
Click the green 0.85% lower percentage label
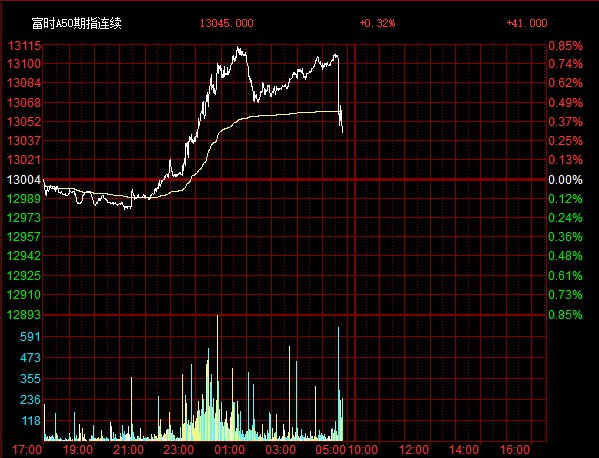pyautogui.click(x=565, y=314)
